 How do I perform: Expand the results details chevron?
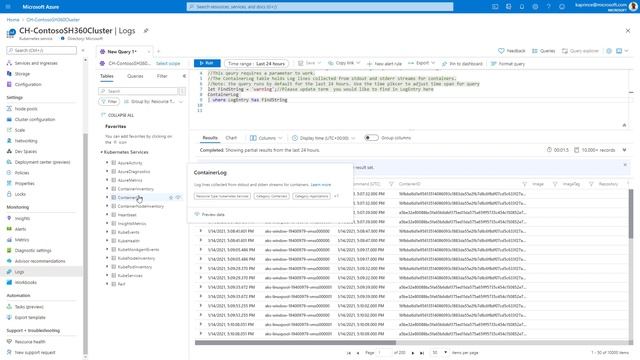624,150
